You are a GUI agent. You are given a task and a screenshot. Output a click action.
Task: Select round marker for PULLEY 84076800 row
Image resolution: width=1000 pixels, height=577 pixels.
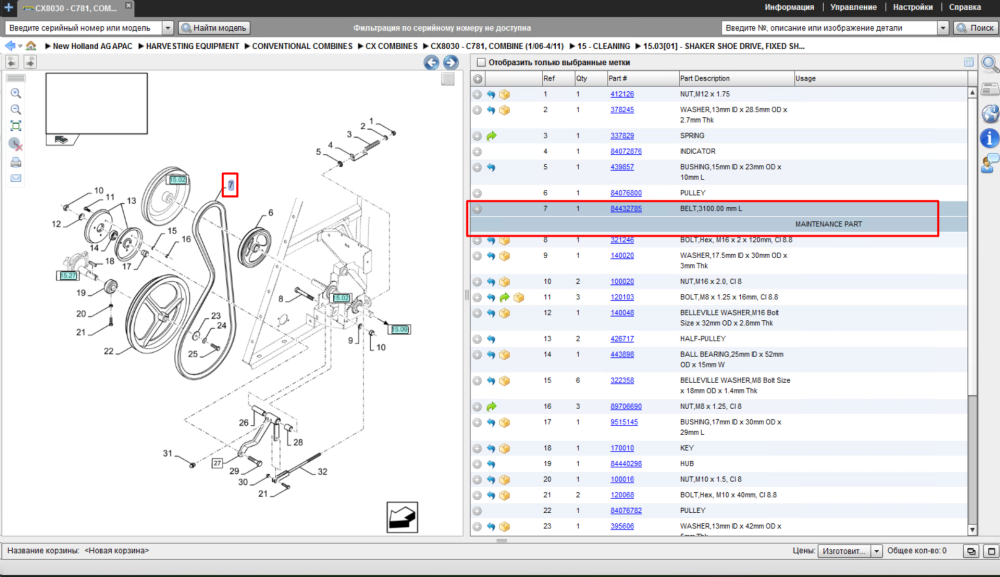(477, 193)
